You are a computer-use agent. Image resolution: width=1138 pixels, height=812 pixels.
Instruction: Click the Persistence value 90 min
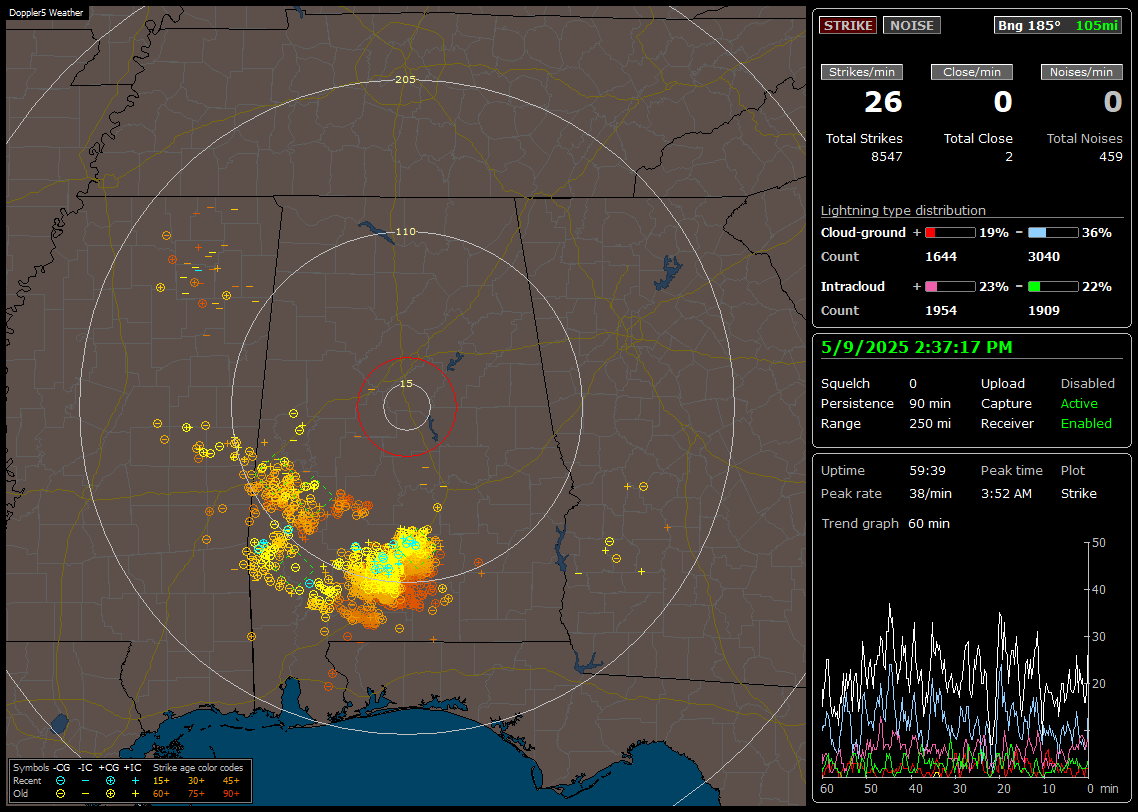point(930,403)
